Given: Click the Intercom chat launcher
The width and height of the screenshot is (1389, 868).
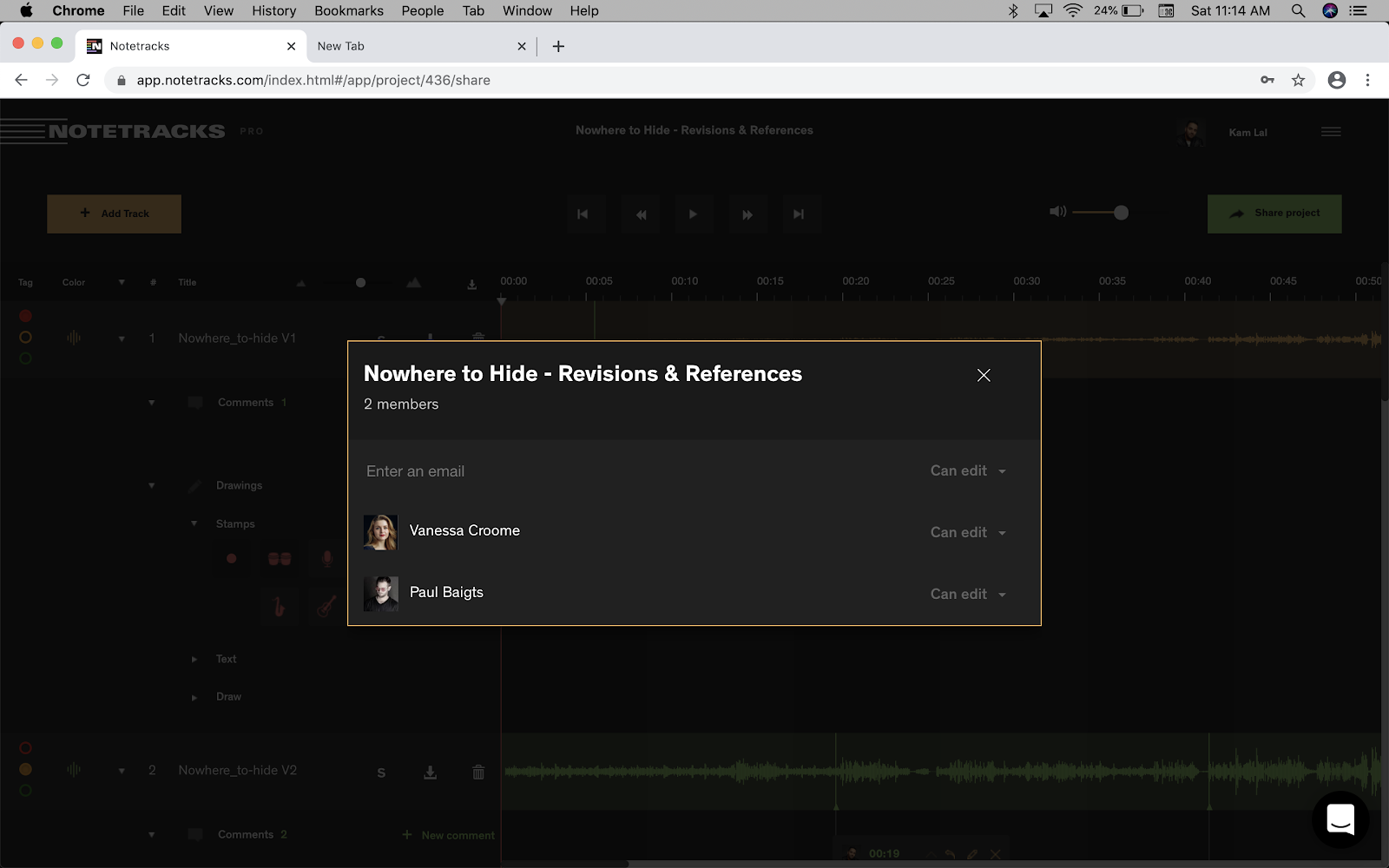Looking at the screenshot, I should [1340, 819].
